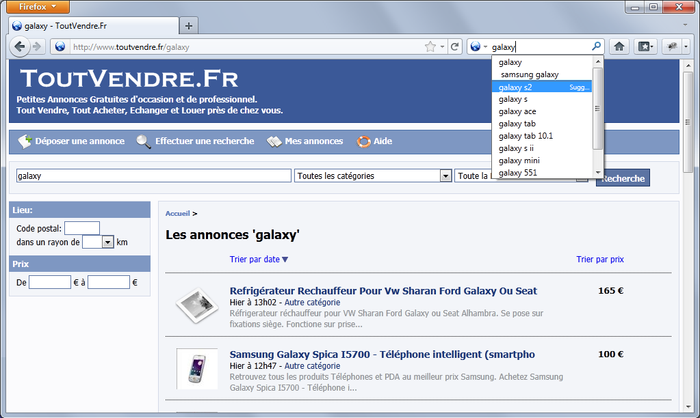Open listing 'Refrigérateur Rechauffeur Pour Vw Sharan'
This screenshot has height=418, width=700.
(383, 291)
